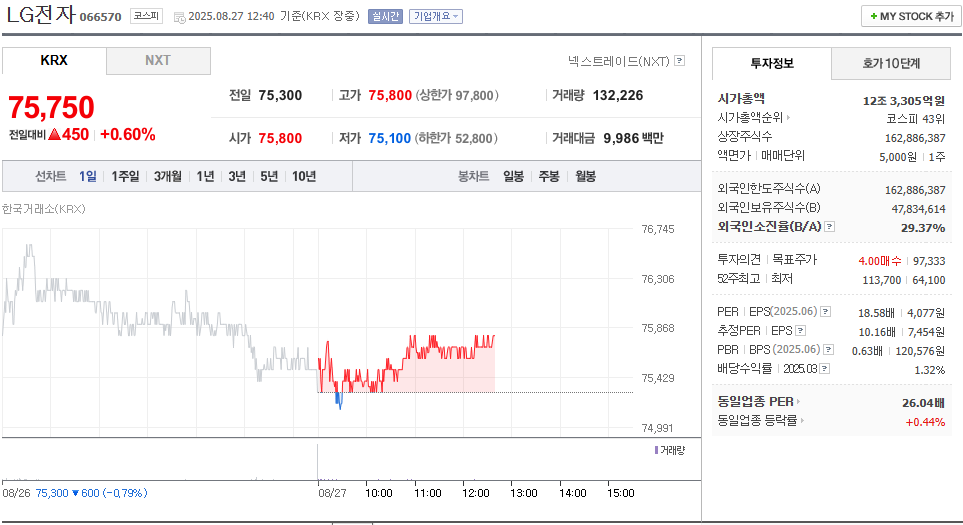Image resolution: width=963 pixels, height=525 pixels.
Task: Click the 52-week high 113,700
Action: (x=882, y=280)
